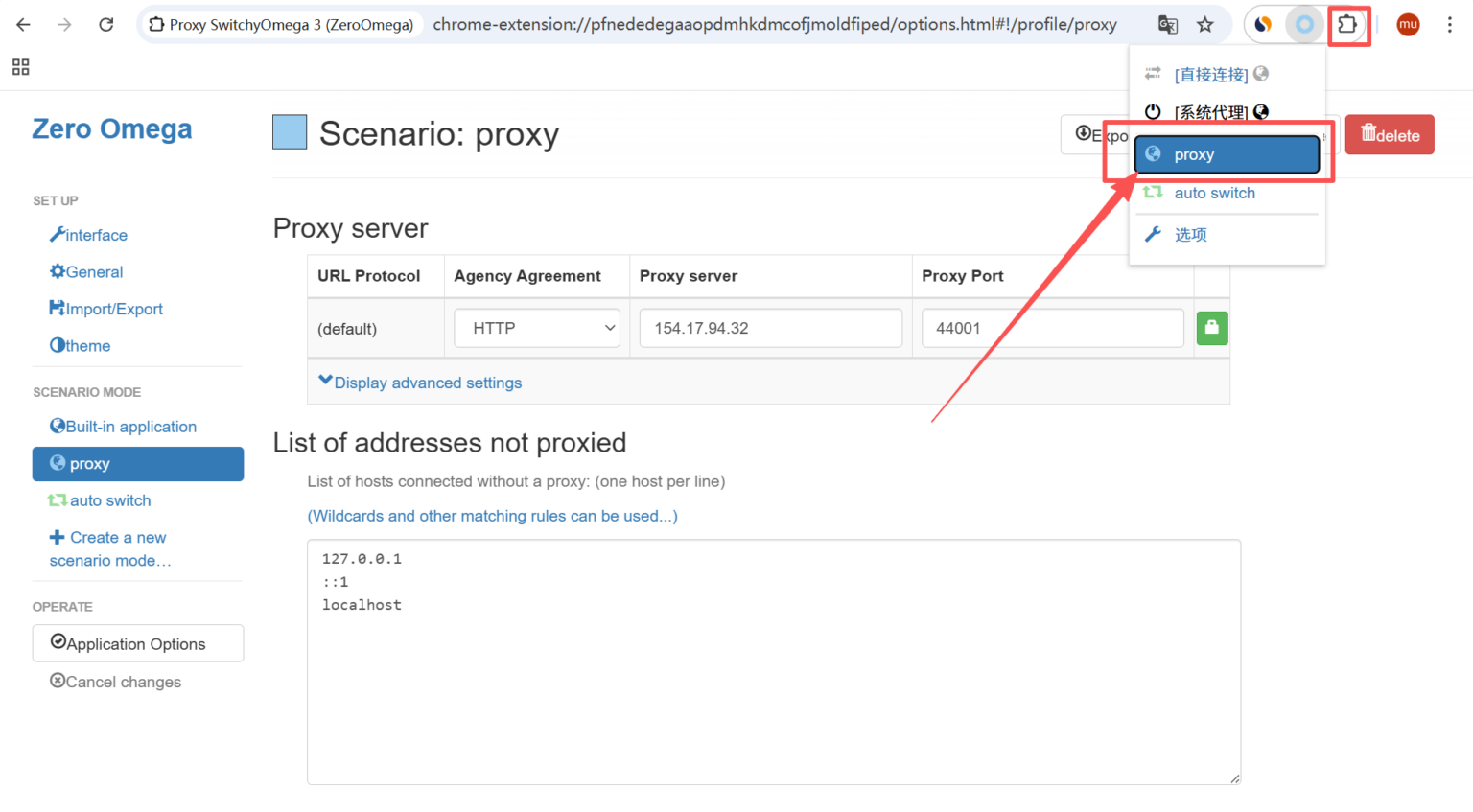1473x812 pixels.
Task: Select the proxy scenario in sidebar
Action: tap(138, 464)
